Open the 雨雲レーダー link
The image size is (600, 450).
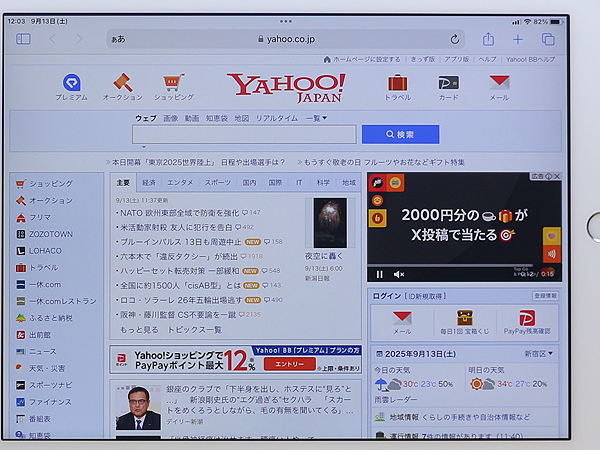(396, 399)
